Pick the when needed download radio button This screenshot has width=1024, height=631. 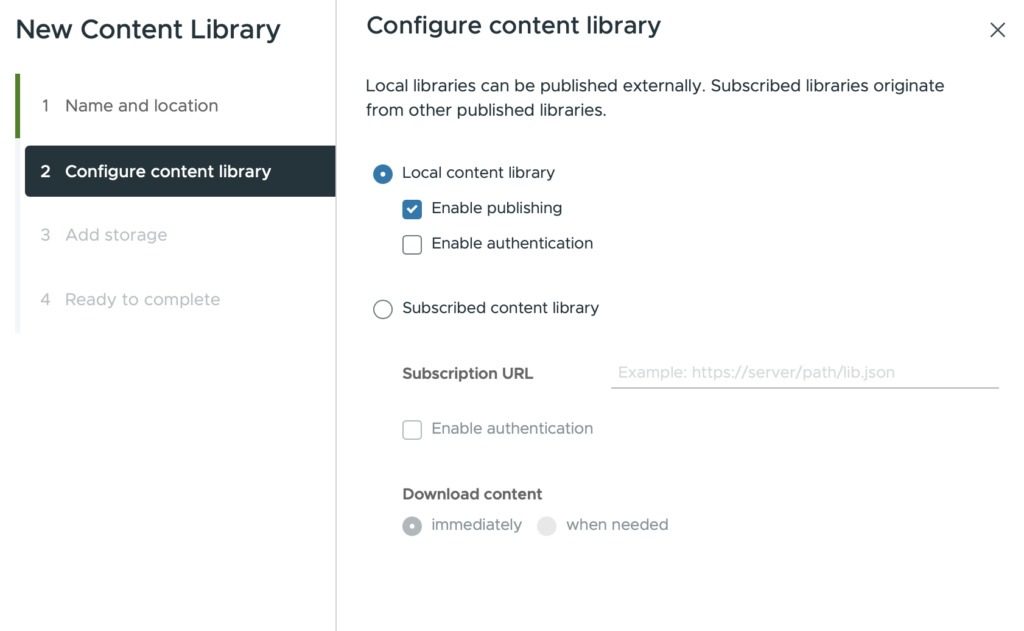click(546, 526)
